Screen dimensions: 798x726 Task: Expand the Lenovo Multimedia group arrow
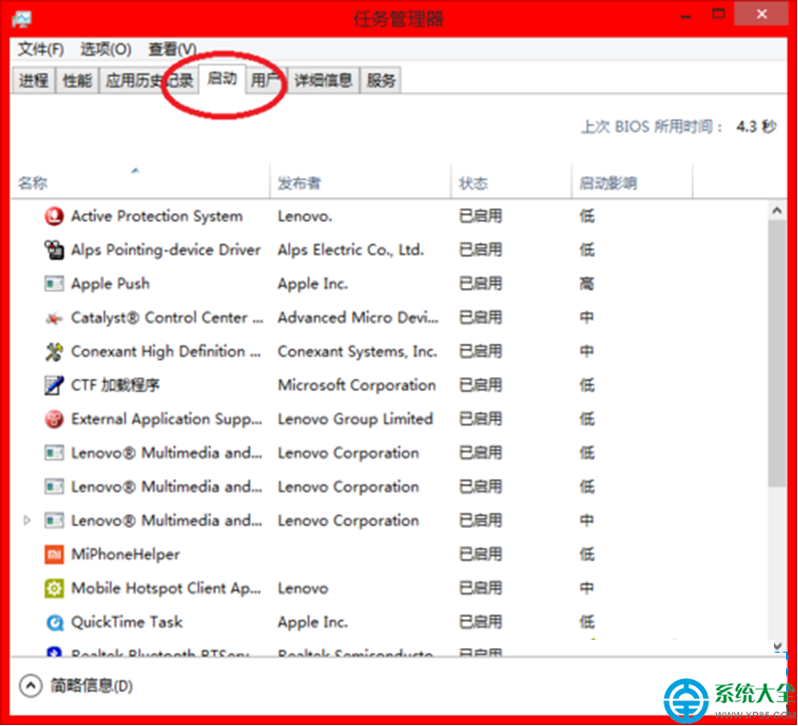[x=27, y=520]
